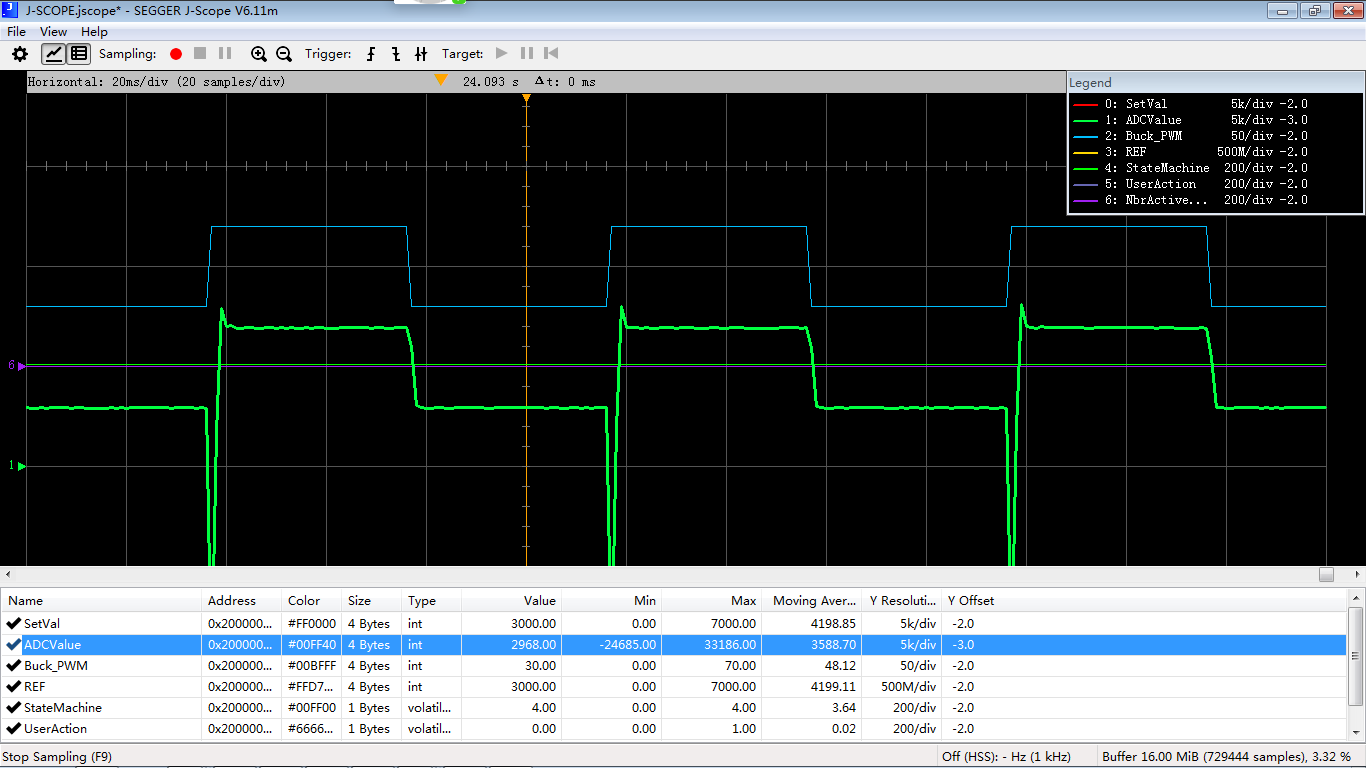This screenshot has height=768, width=1366.
Task: Stop sampling with the square button
Action: pos(200,54)
